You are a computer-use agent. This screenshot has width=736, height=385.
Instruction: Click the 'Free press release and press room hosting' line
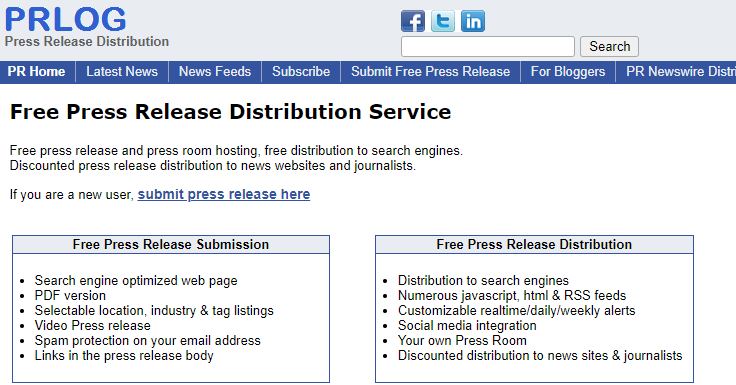(236, 151)
